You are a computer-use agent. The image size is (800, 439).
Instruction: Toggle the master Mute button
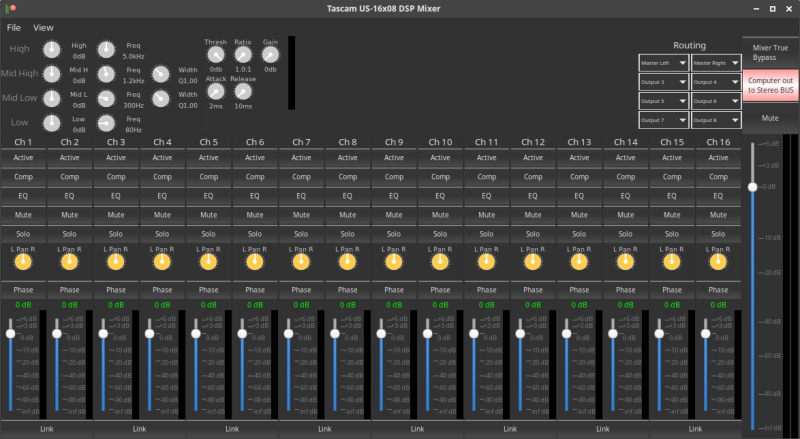tap(770, 118)
